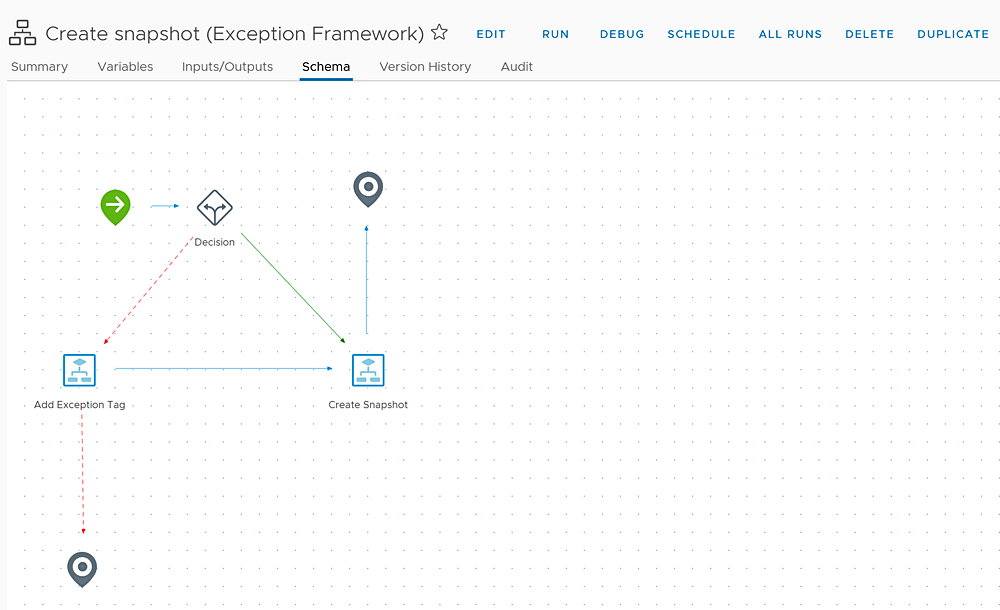The image size is (1000, 610).
Task: Start DEBUG mode for the workflow
Action: 622,34
